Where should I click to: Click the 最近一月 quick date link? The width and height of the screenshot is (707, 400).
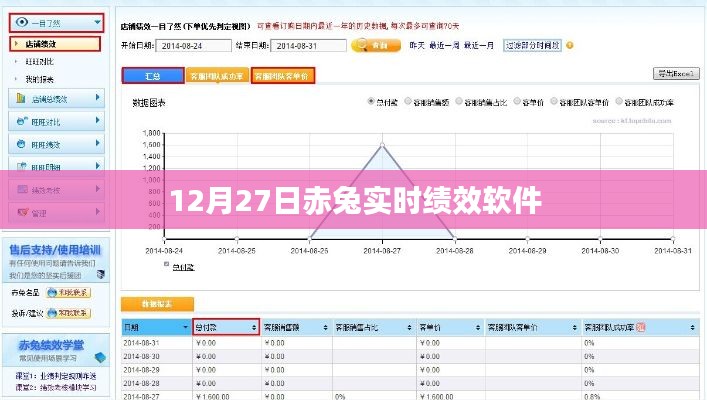478,45
